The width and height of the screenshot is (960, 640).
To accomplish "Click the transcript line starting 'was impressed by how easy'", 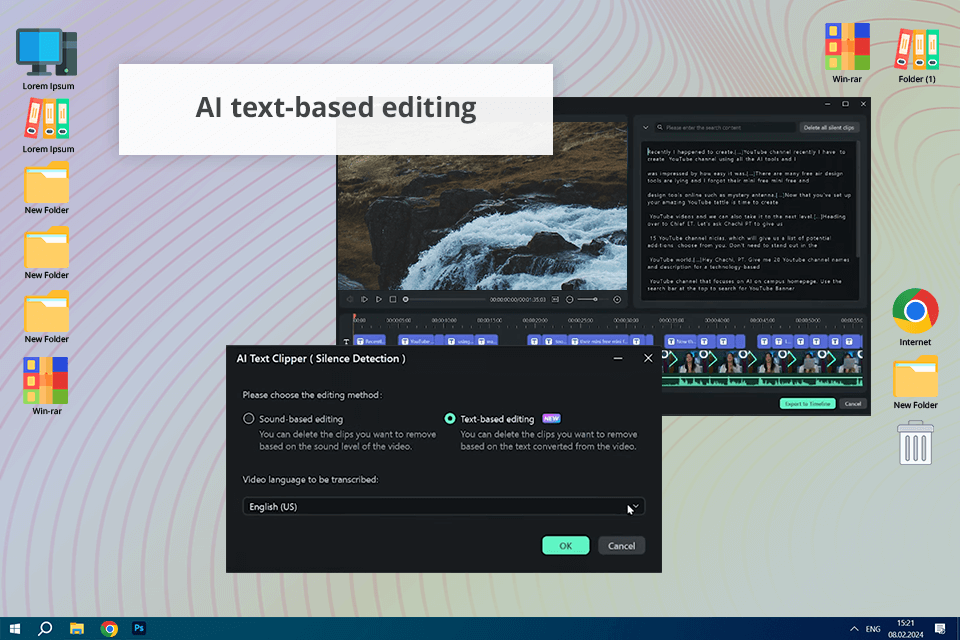I will pyautogui.click(x=745, y=177).
